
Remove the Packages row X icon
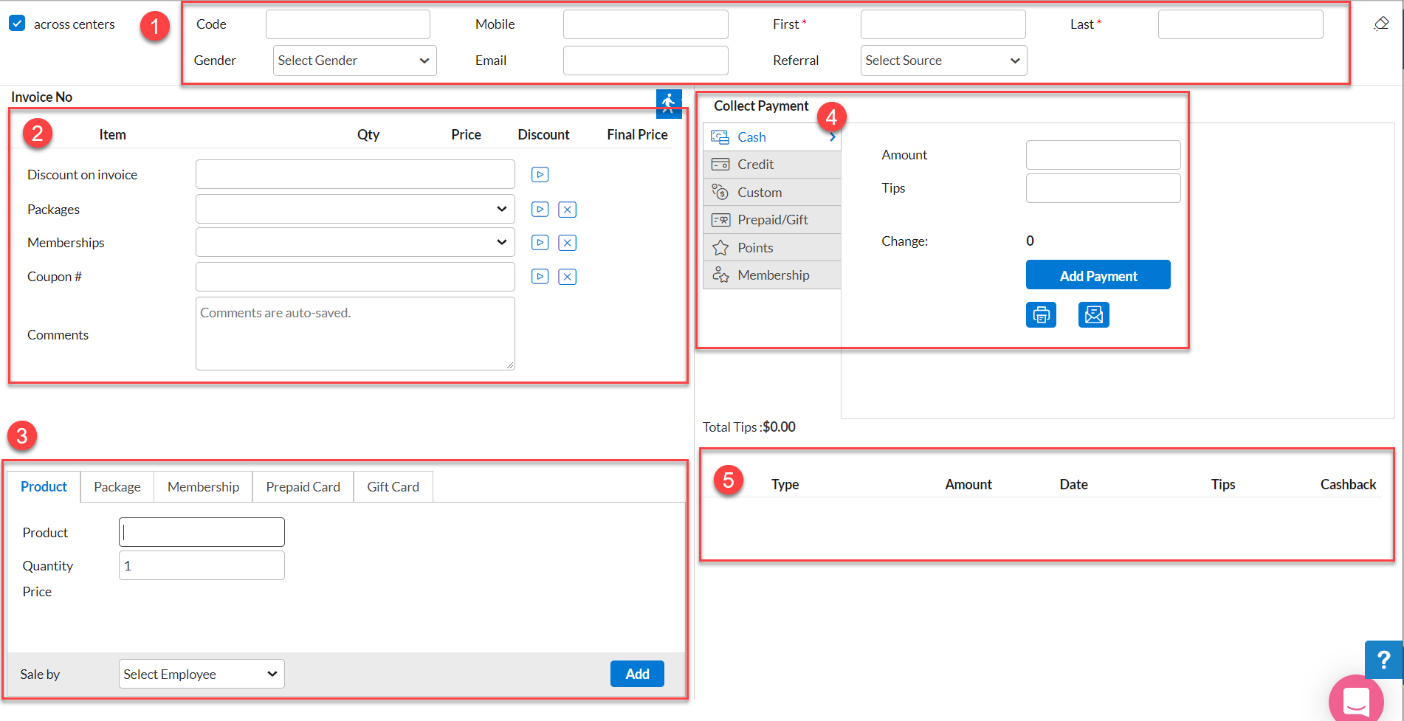(567, 210)
